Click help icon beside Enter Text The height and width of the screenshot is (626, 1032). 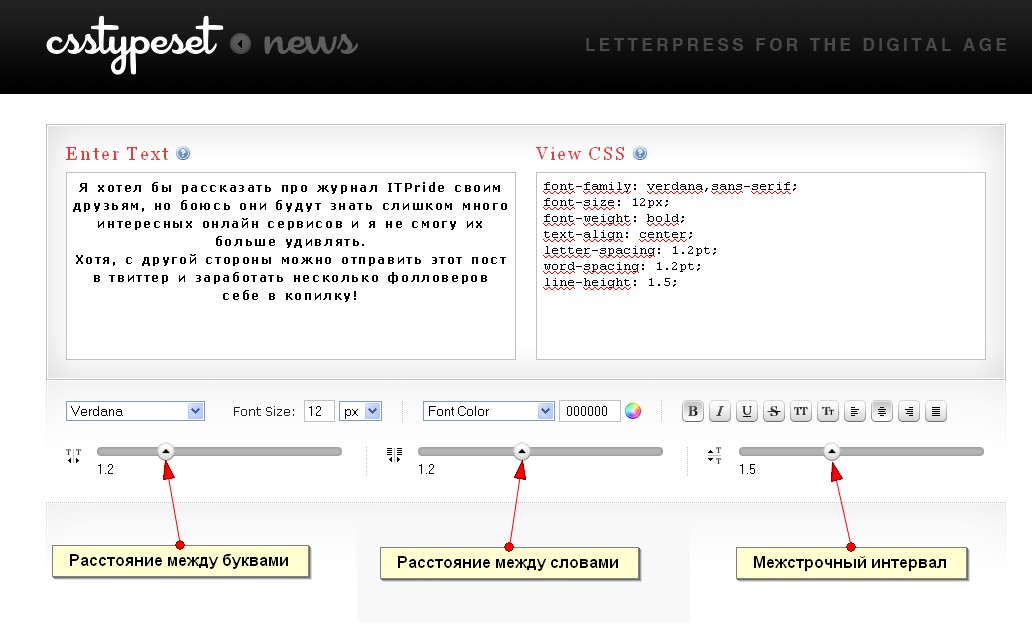[183, 154]
